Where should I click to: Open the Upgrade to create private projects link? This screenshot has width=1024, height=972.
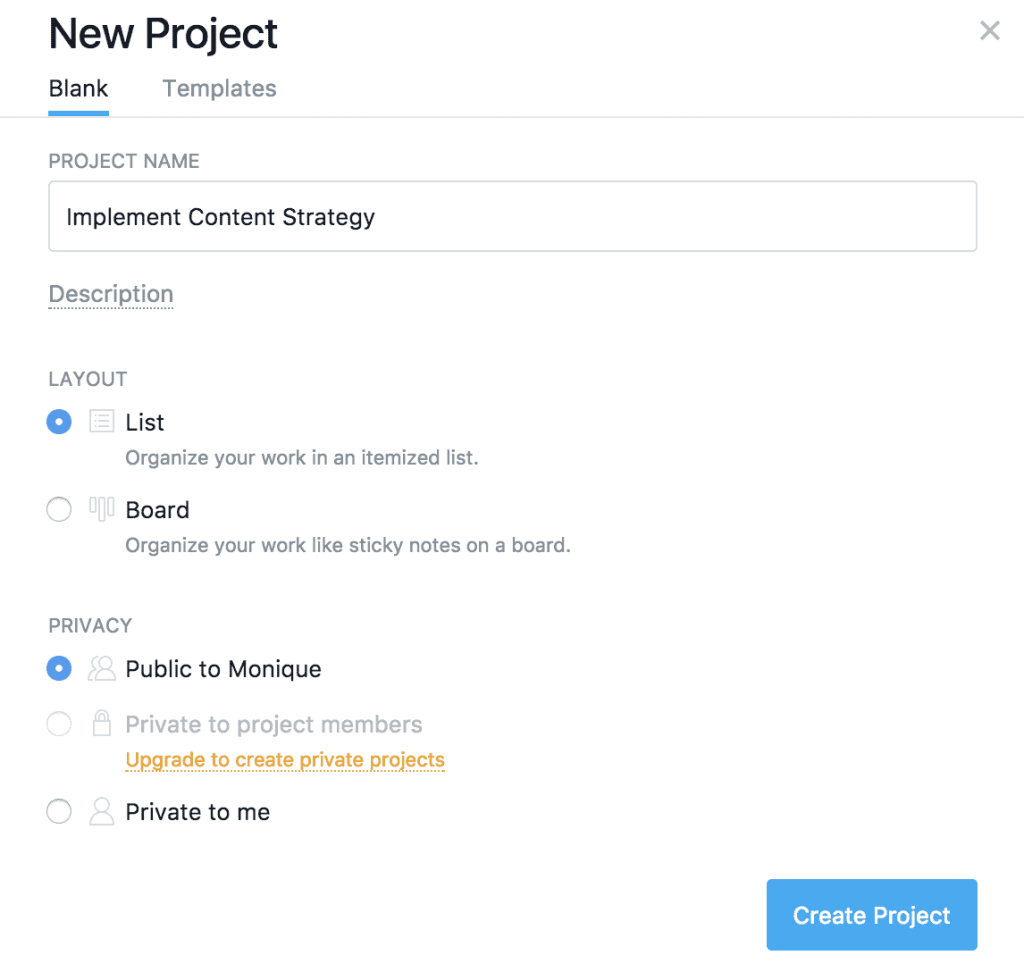click(x=285, y=760)
